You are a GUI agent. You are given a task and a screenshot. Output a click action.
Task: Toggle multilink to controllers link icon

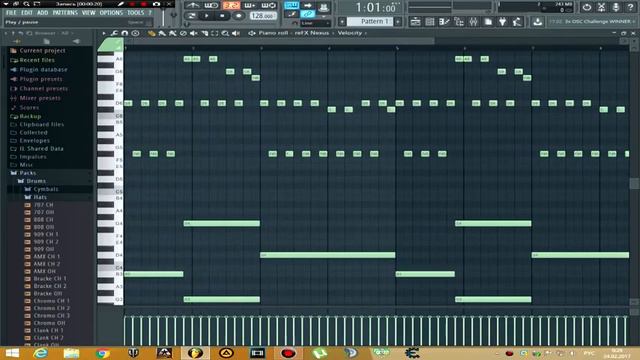pyautogui.click(x=308, y=14)
